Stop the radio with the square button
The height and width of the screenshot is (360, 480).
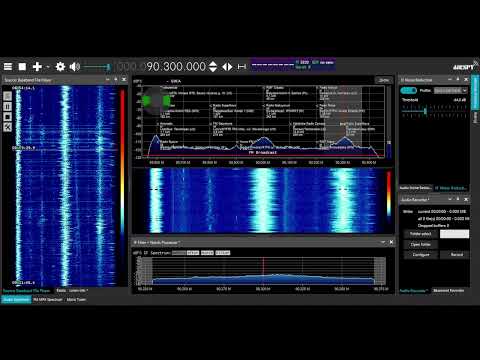click(22, 67)
